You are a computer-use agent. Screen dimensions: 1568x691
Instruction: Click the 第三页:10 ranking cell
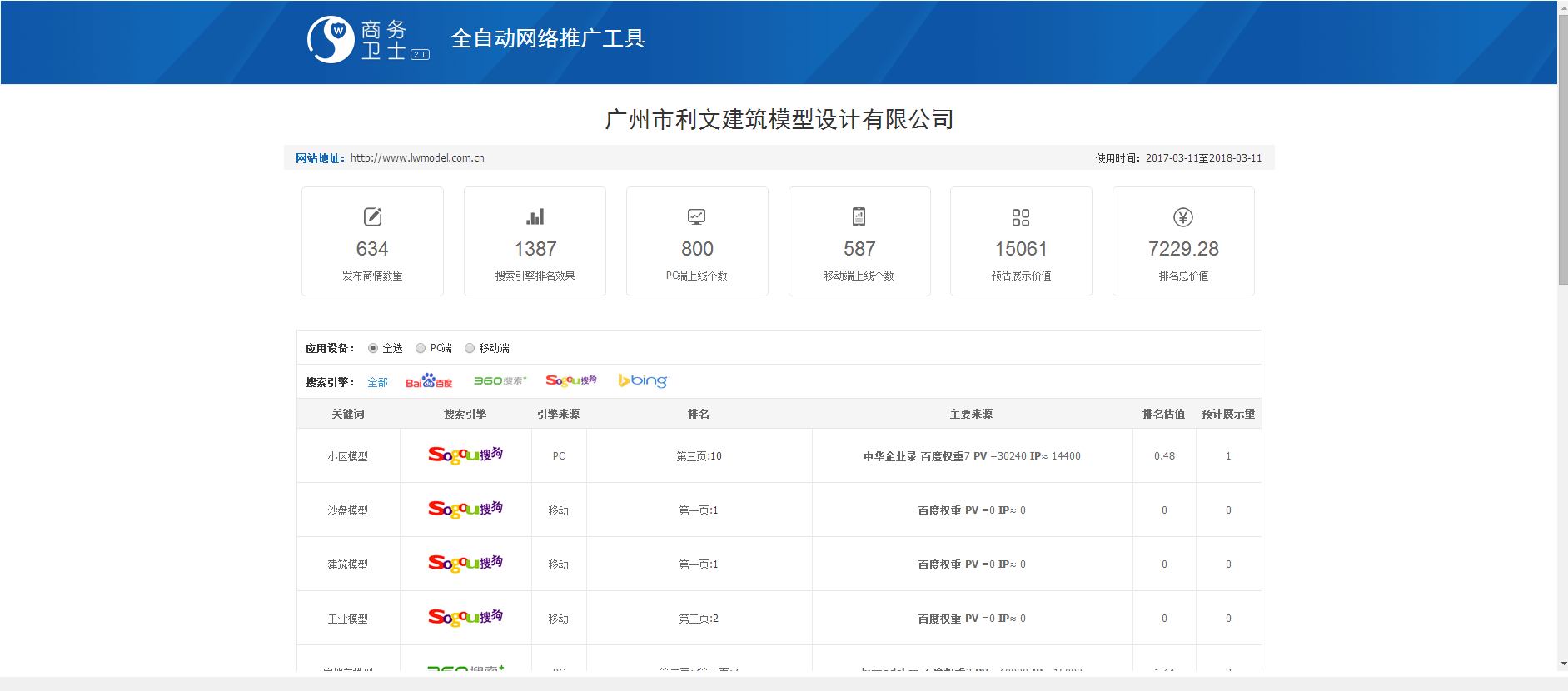coord(699,456)
